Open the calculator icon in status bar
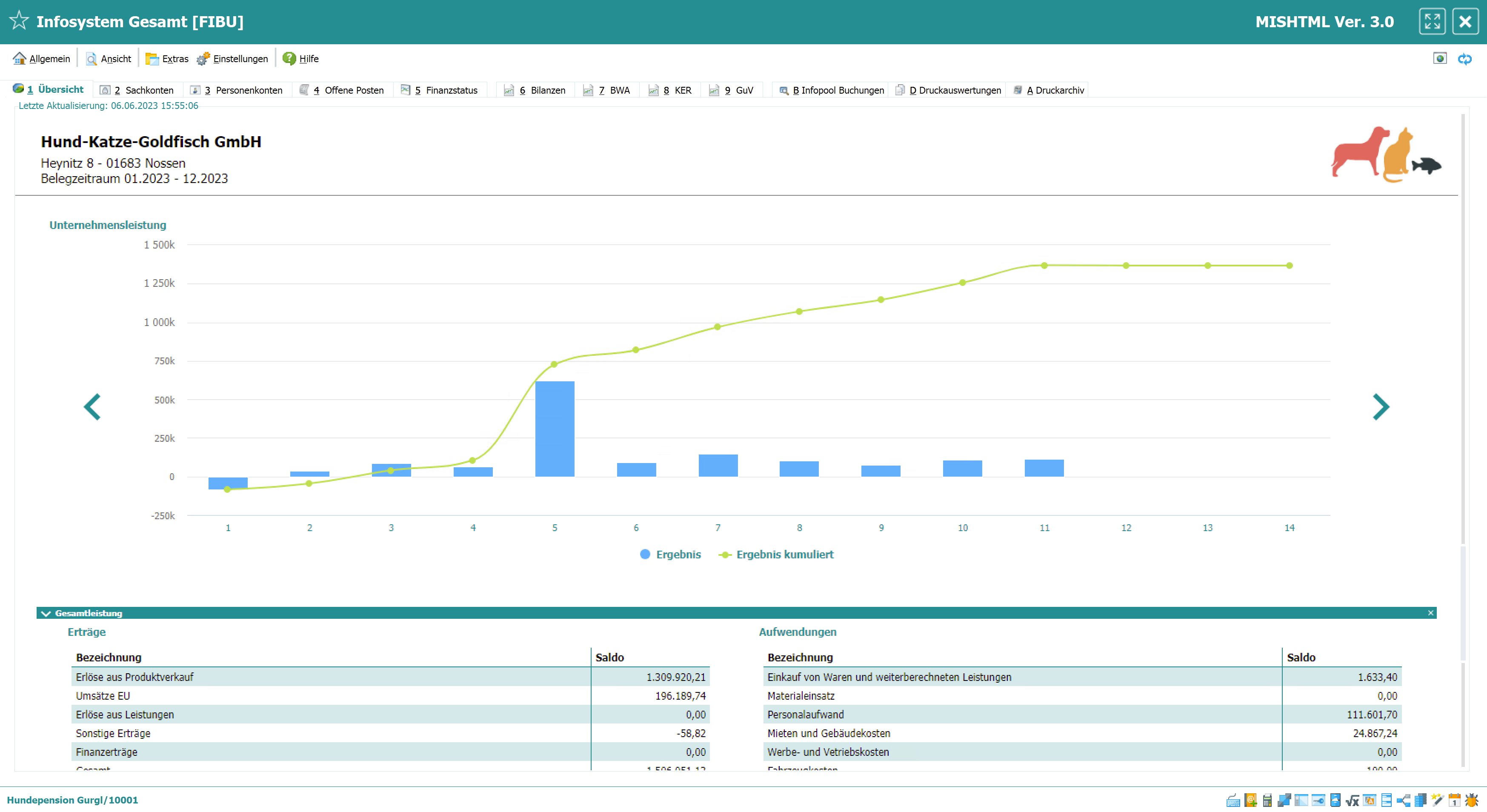The width and height of the screenshot is (1487, 812). pyautogui.click(x=1267, y=801)
